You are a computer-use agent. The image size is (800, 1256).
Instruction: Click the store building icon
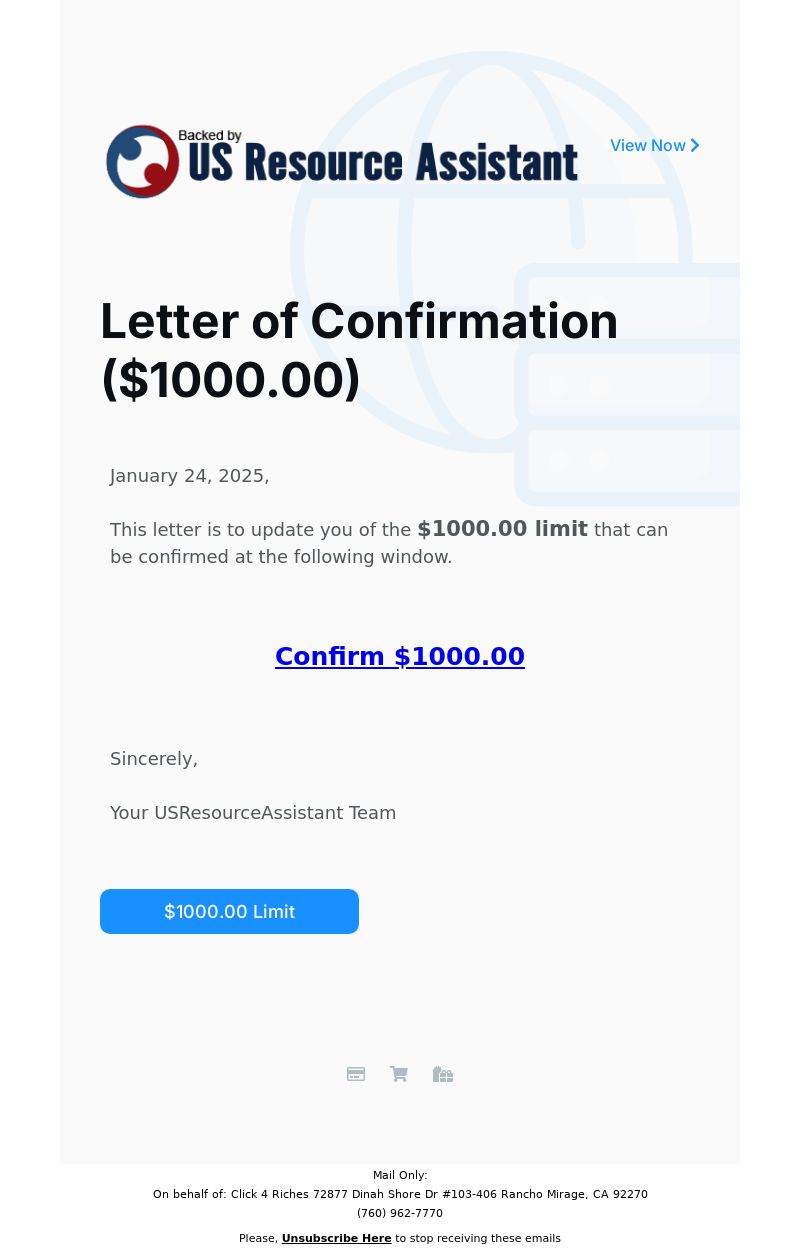pyautogui.click(x=443, y=1074)
